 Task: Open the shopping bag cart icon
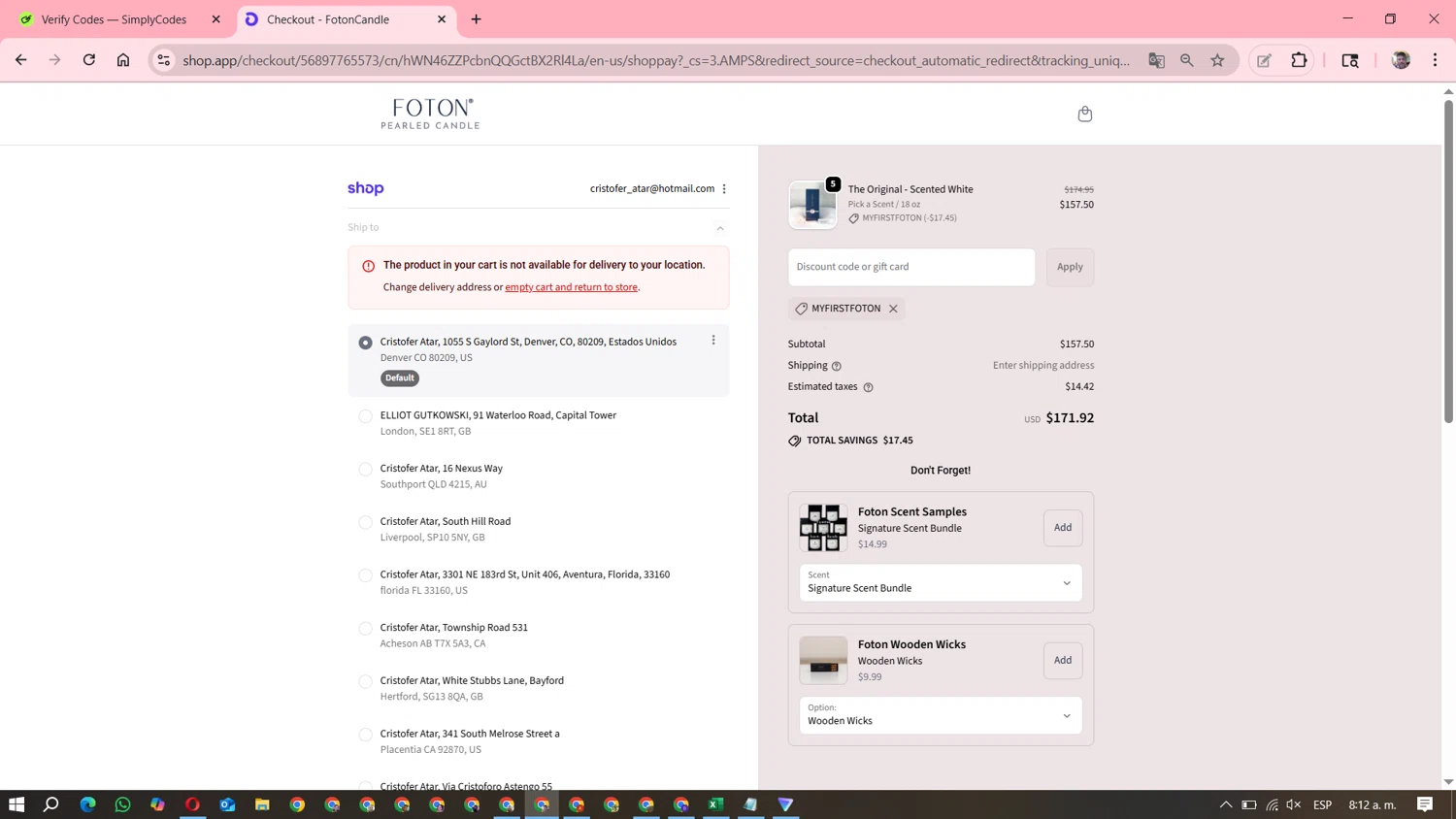[1084, 114]
